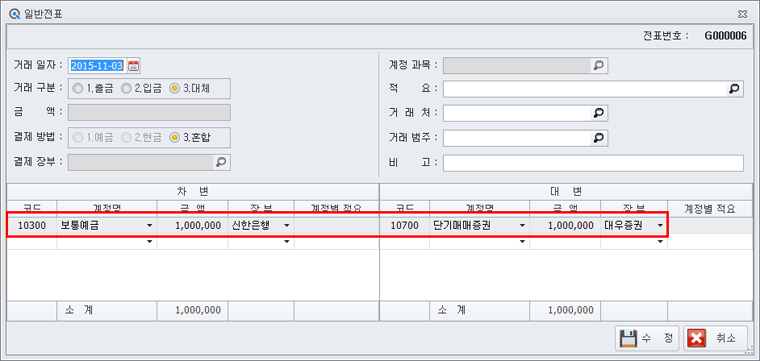Close the 일반전표 window
This screenshot has width=760, height=361.
pos(742,14)
